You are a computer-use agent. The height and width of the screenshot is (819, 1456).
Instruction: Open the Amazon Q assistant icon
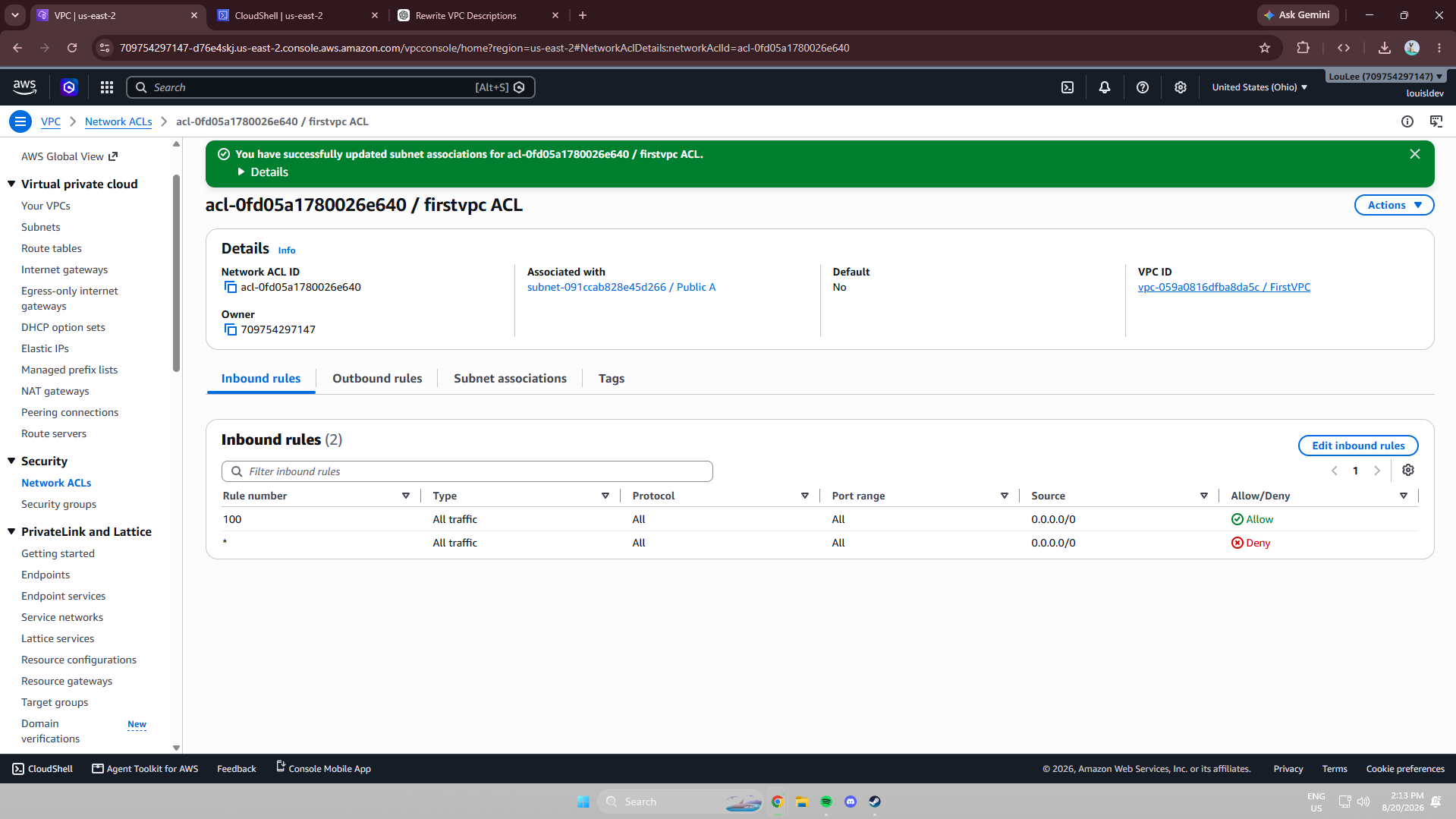pyautogui.click(x=69, y=87)
